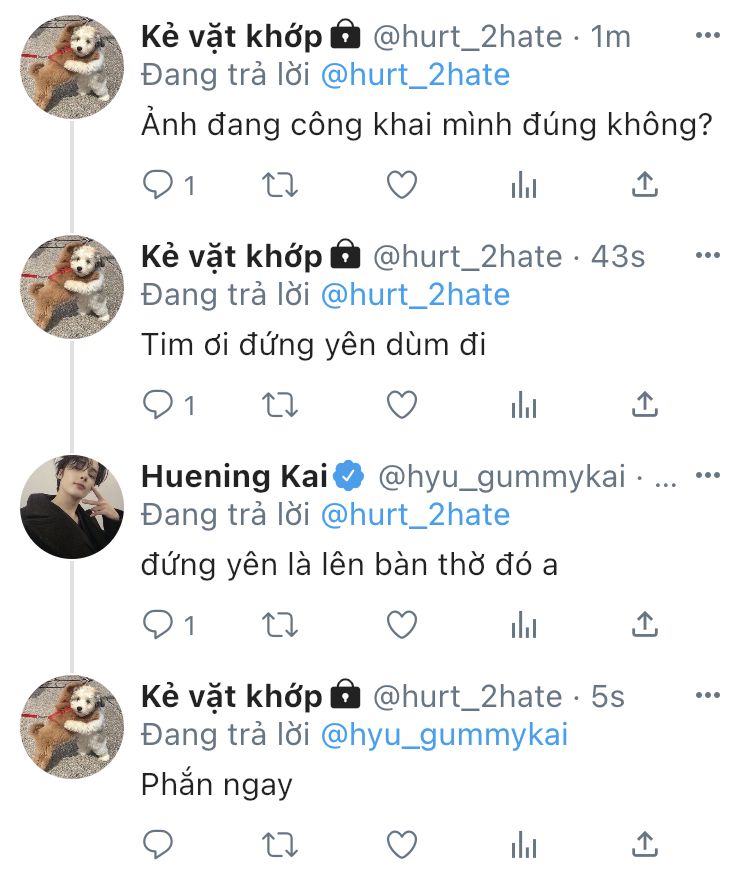Share the 'Phắn ngay' tweet
The image size is (750, 876).
coord(646,844)
